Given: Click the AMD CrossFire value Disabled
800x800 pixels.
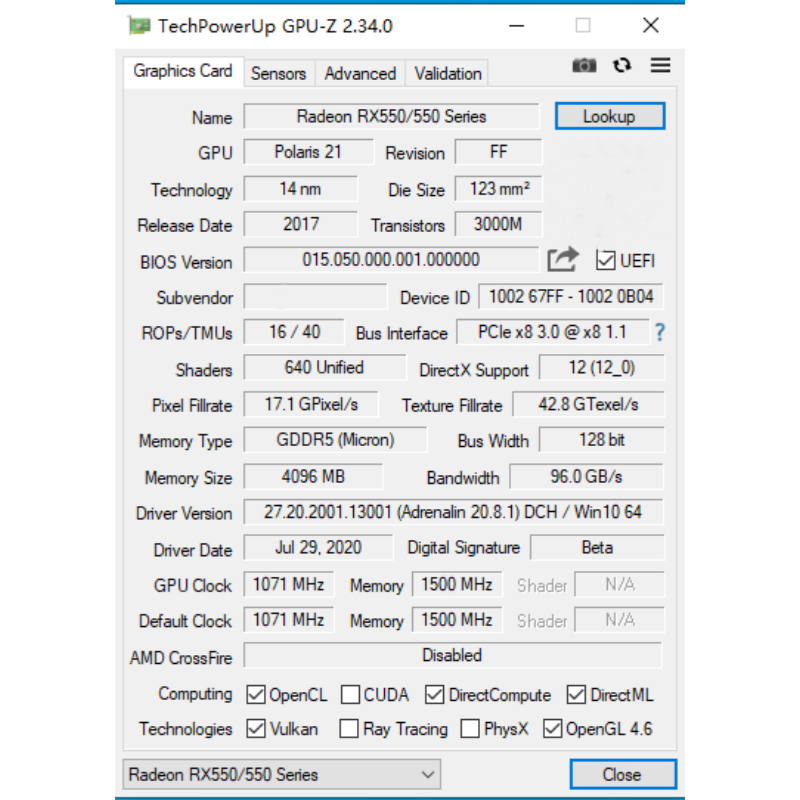Looking at the screenshot, I should [453, 655].
